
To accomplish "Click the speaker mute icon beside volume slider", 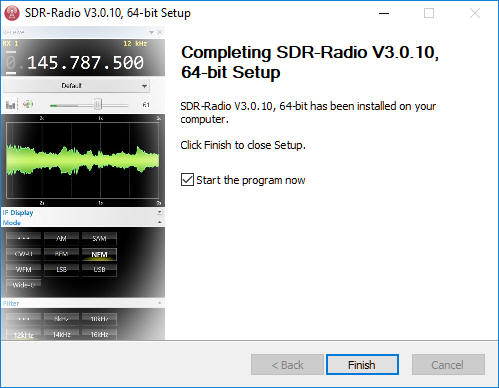I will click(28, 104).
